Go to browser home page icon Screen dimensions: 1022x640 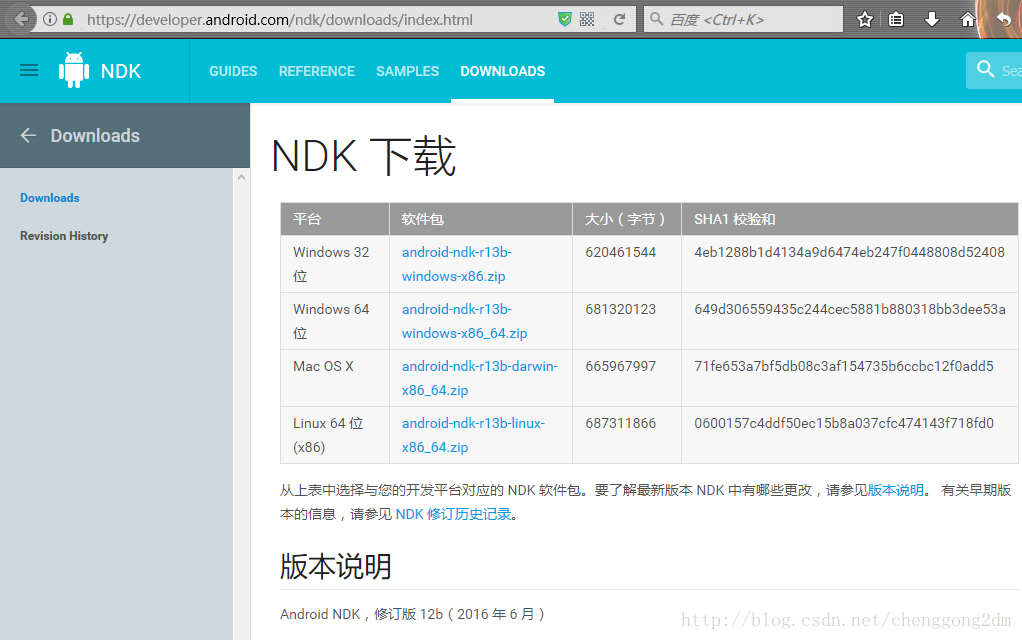967,19
